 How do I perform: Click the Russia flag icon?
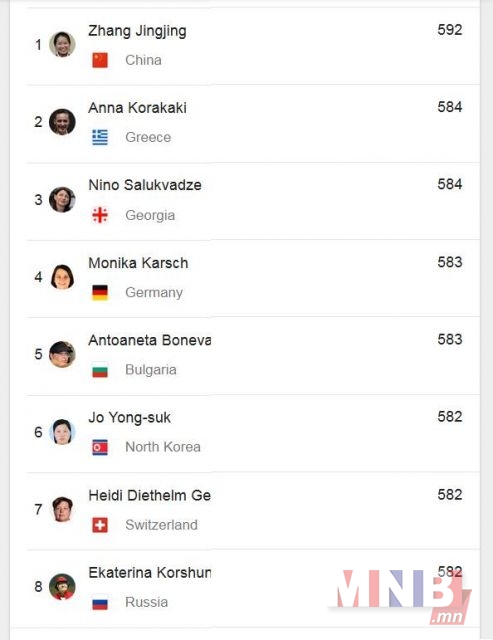(100, 602)
